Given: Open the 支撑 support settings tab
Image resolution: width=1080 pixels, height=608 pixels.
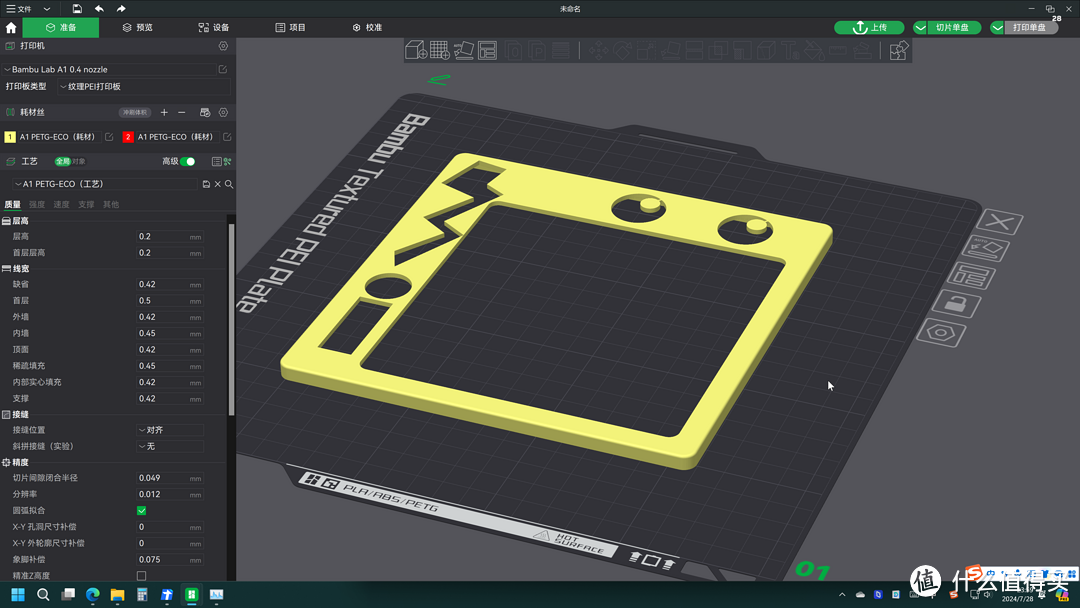Looking at the screenshot, I should click(86, 205).
